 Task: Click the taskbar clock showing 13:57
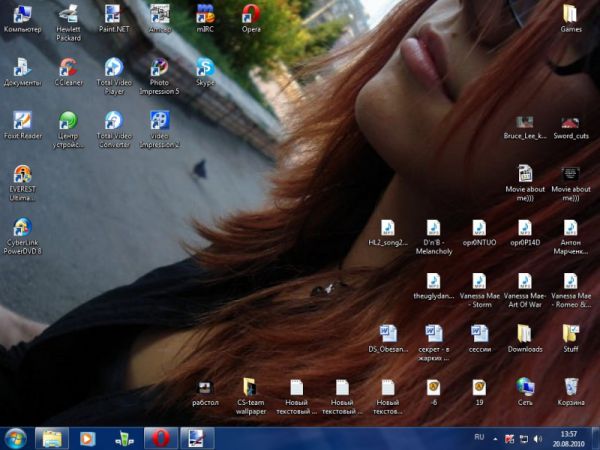pyautogui.click(x=568, y=438)
